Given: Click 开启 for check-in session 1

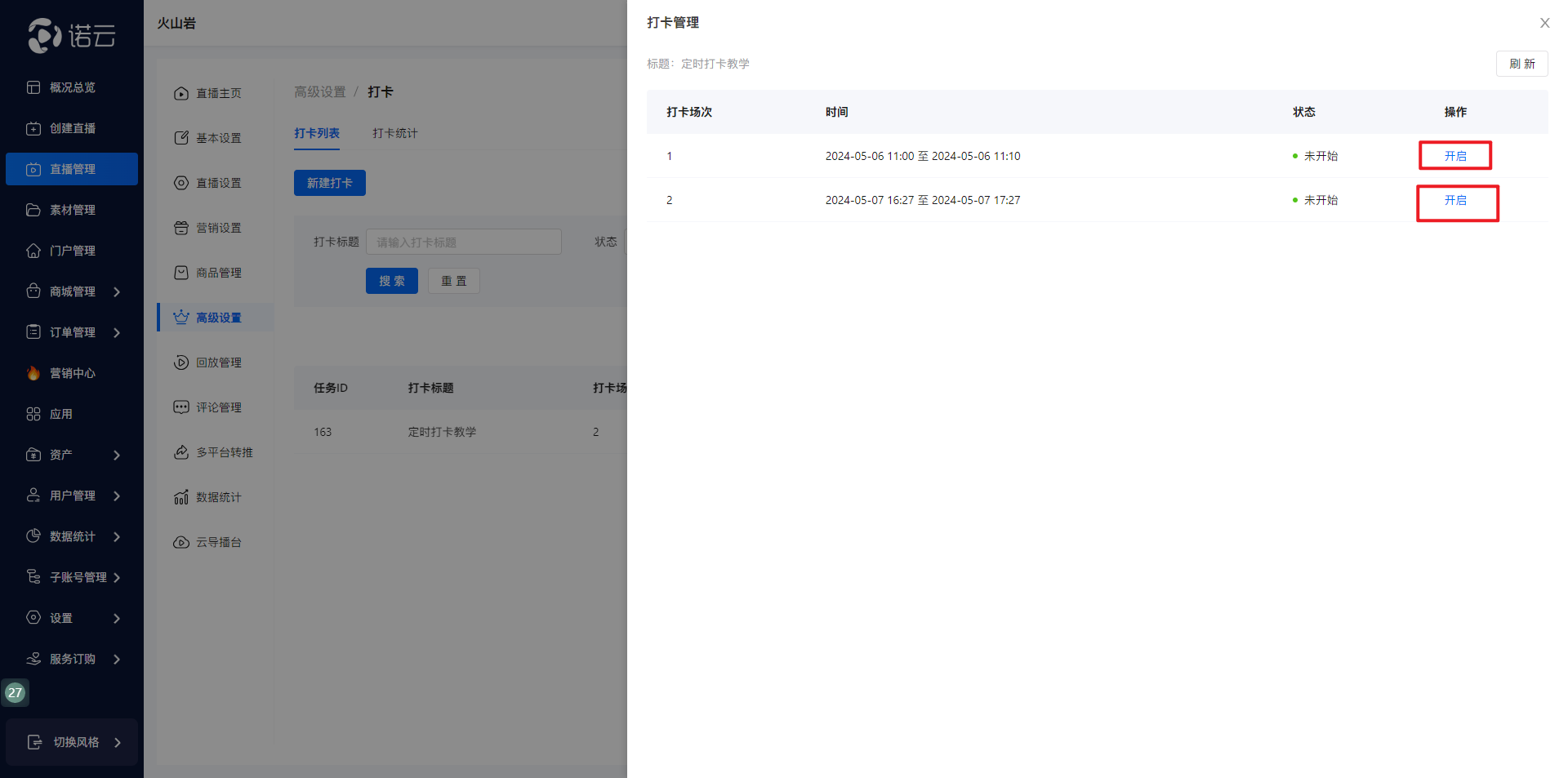Looking at the screenshot, I should (x=1455, y=156).
